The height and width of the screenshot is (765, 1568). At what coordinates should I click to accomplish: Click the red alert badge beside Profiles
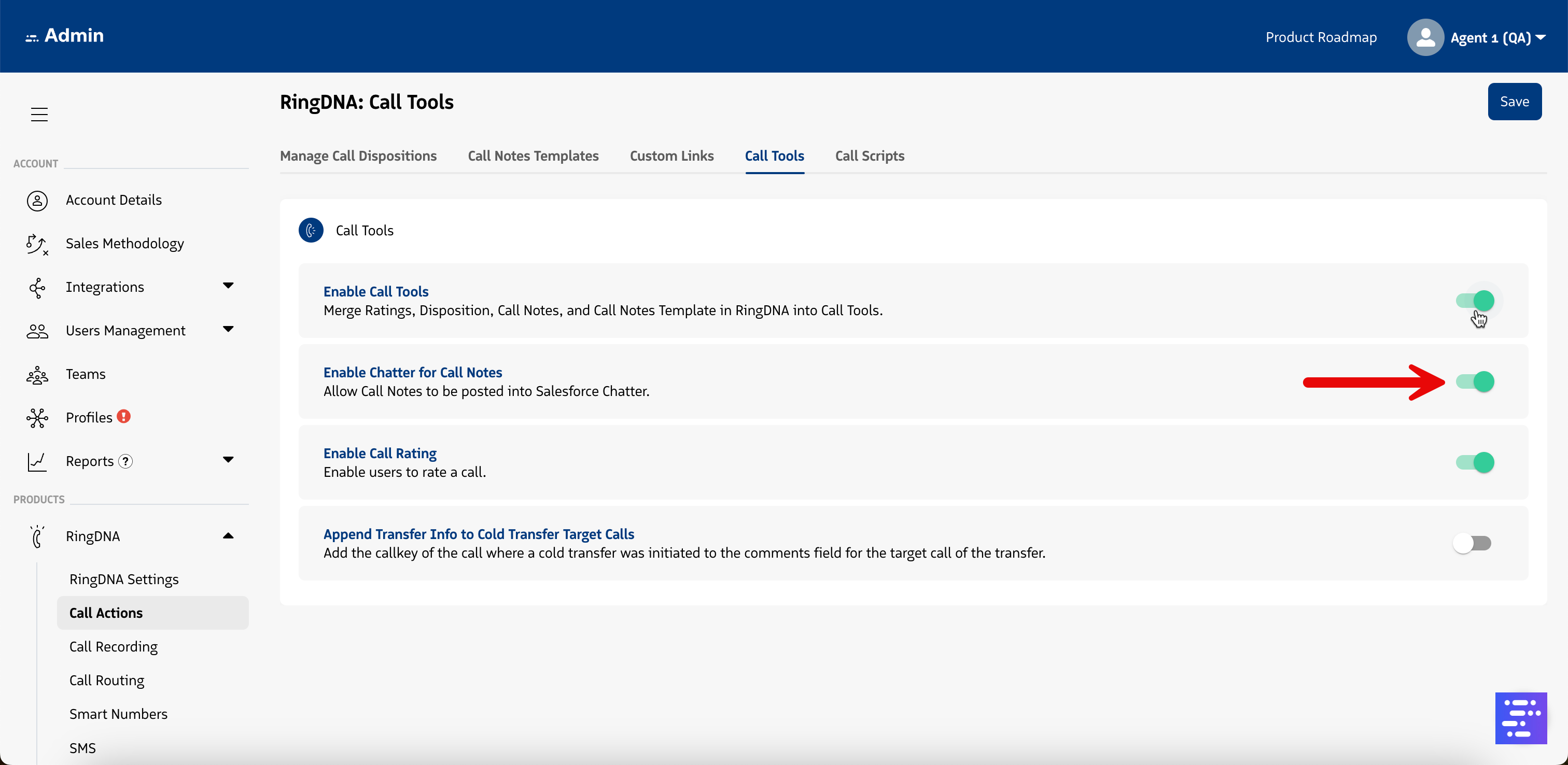pyautogui.click(x=124, y=417)
